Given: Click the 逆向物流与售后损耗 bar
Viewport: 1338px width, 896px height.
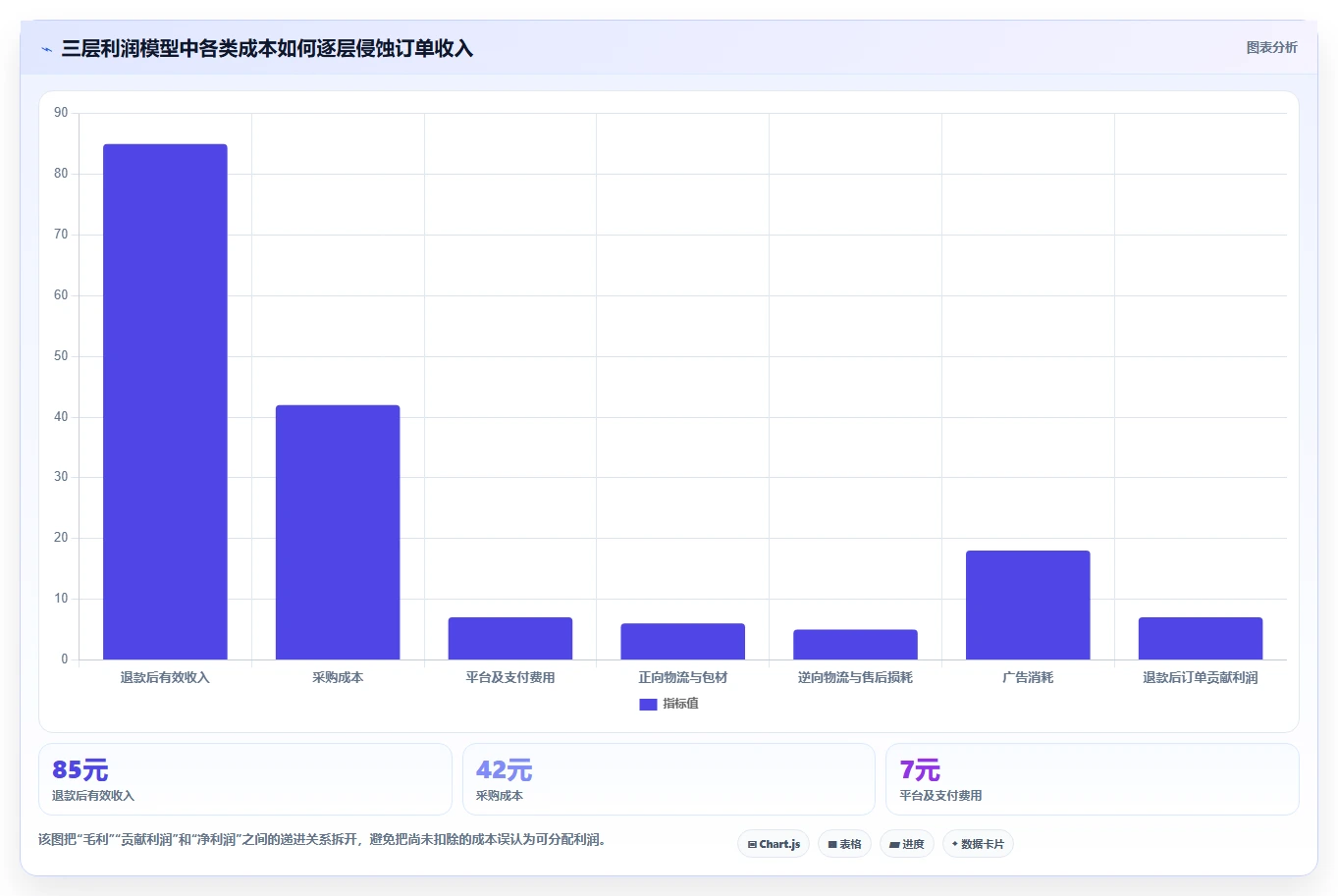Looking at the screenshot, I should click(x=855, y=644).
